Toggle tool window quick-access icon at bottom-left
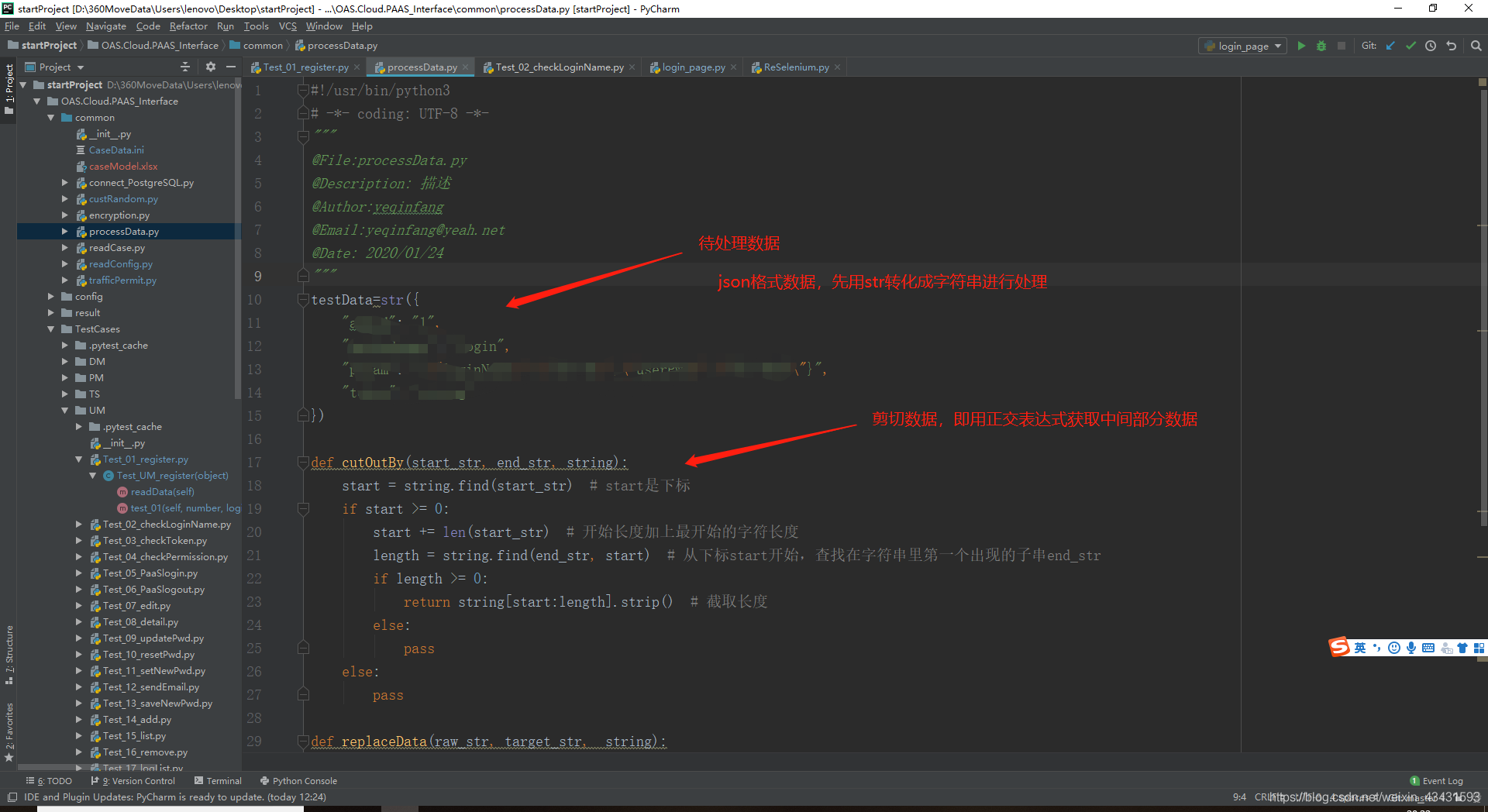Image resolution: width=1488 pixels, height=812 pixels. pyautogui.click(x=12, y=797)
